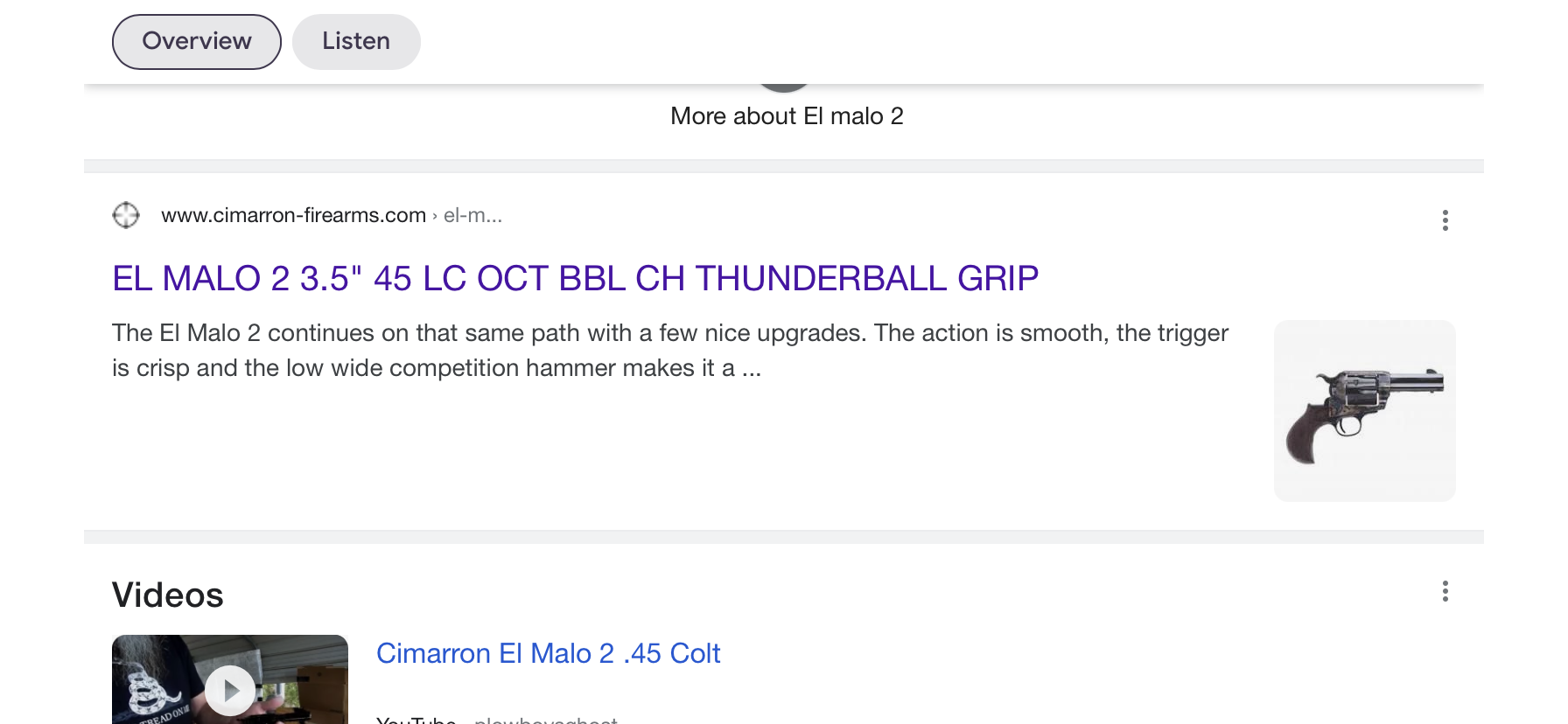Click the plowboysghost channel name

pos(546,720)
